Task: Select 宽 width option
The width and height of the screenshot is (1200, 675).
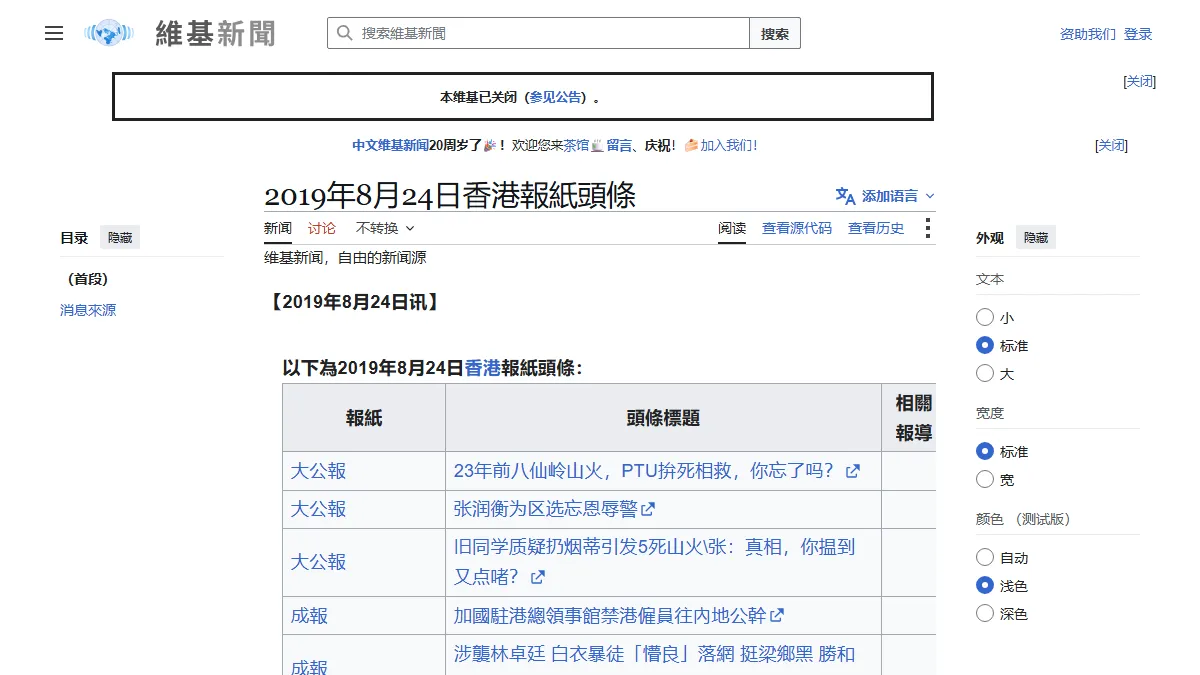Action: [x=985, y=479]
